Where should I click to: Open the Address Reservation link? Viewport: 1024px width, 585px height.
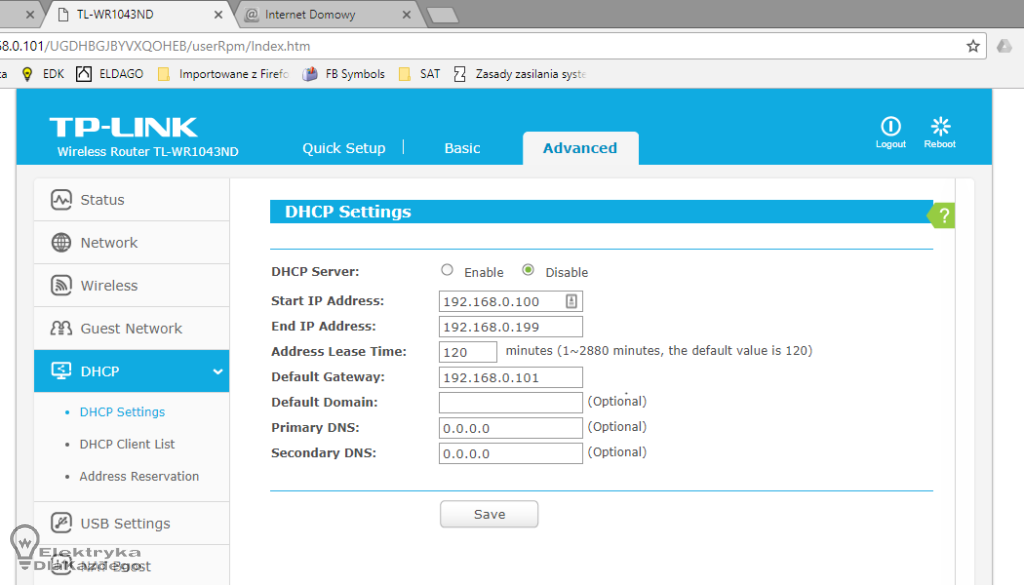pyautogui.click(x=139, y=476)
